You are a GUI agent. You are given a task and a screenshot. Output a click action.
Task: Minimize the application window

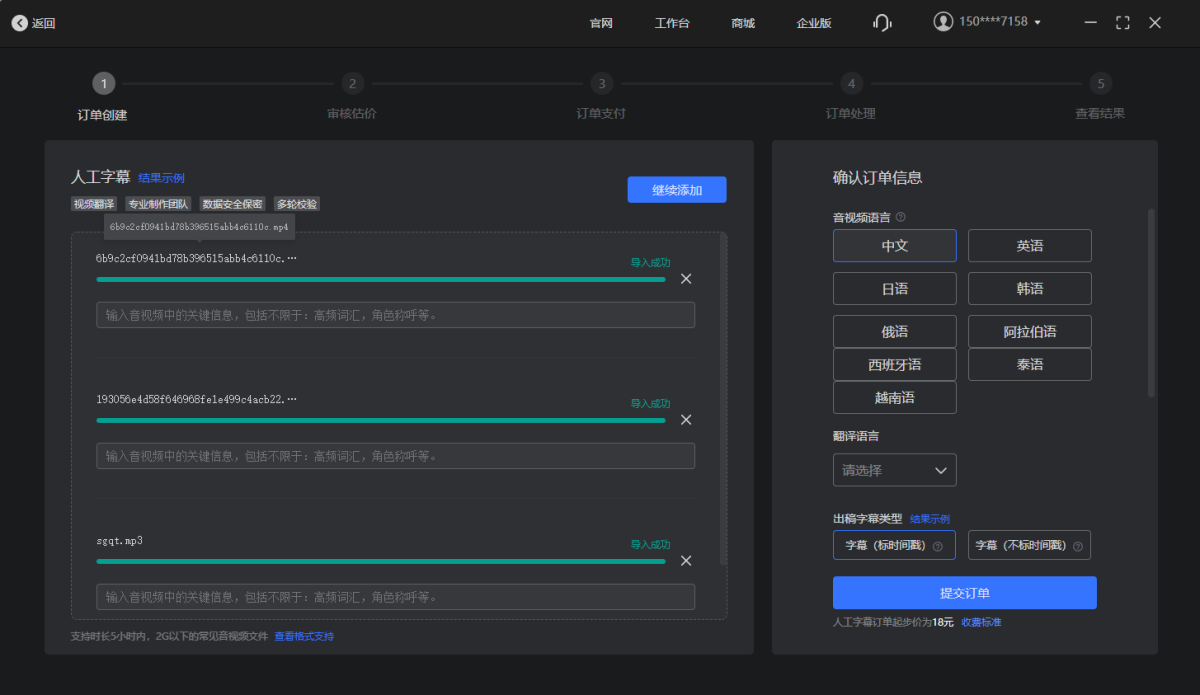point(1091,22)
